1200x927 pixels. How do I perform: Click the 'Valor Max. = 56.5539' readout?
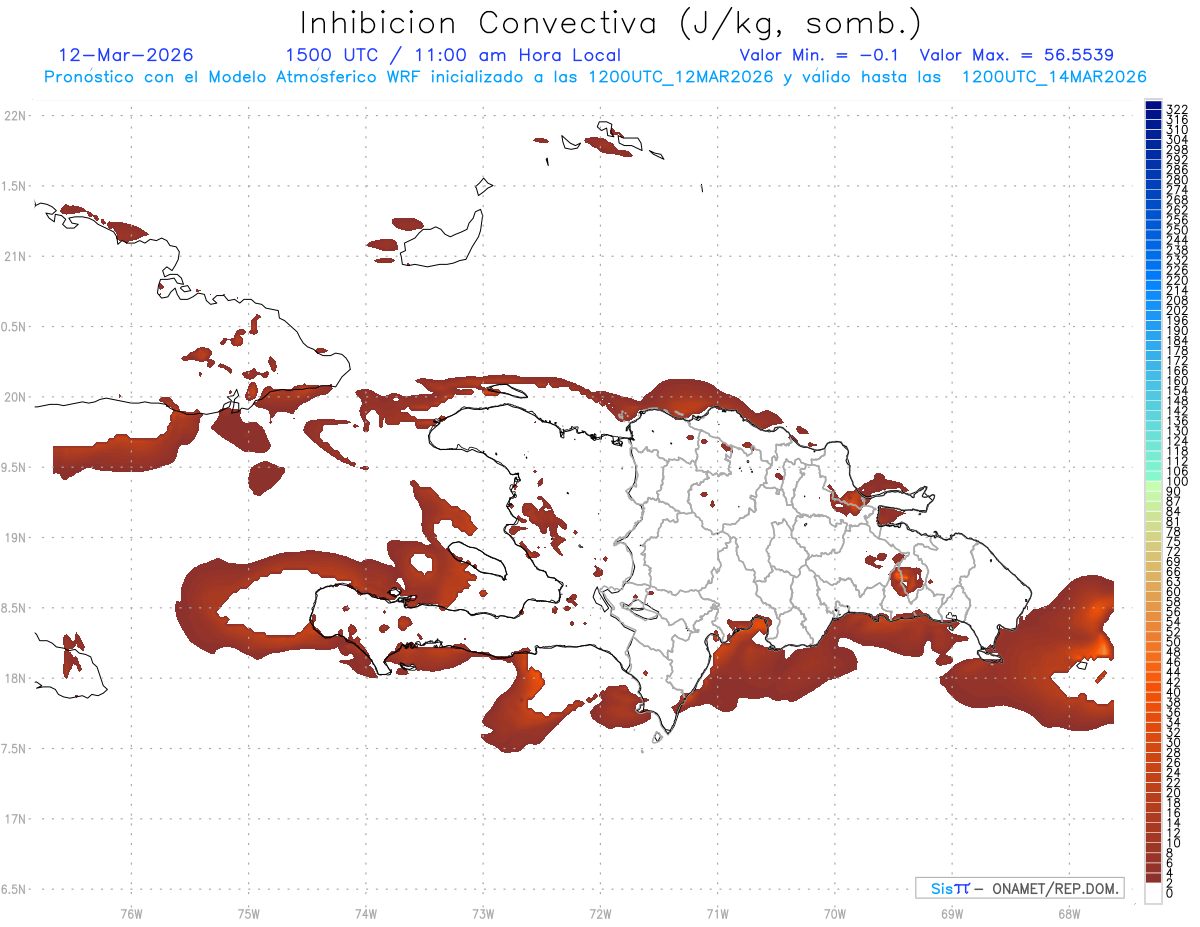[x=1016, y=55]
